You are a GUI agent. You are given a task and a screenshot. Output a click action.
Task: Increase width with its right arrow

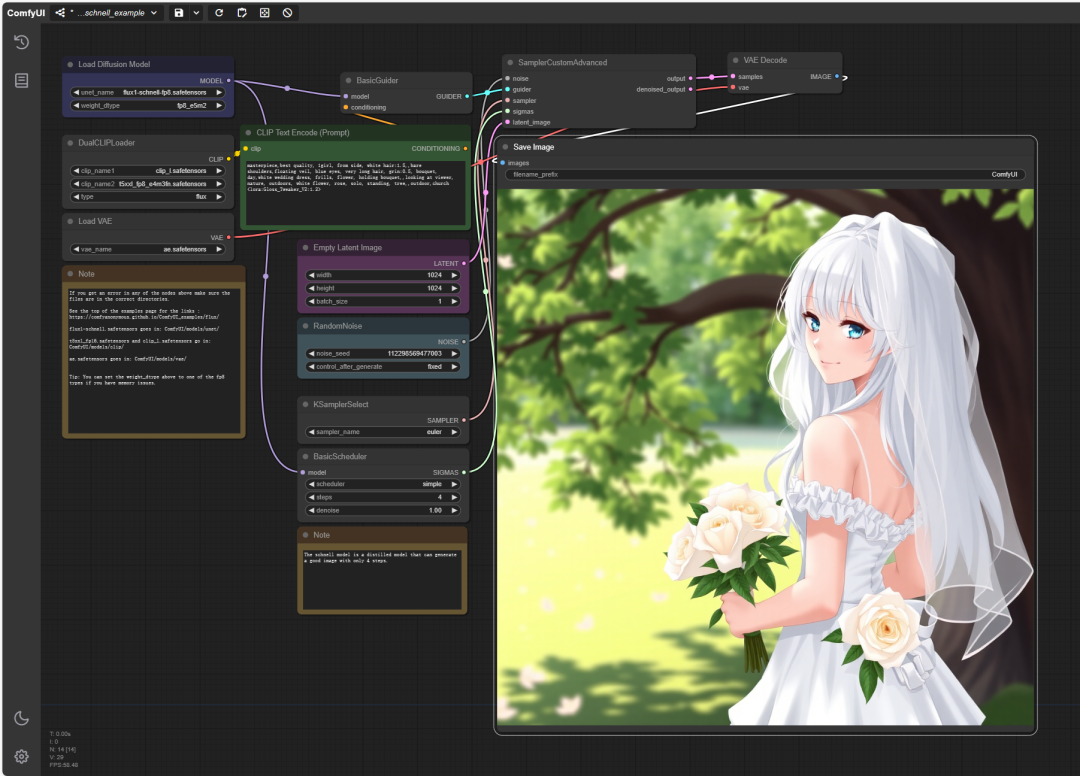coord(454,275)
